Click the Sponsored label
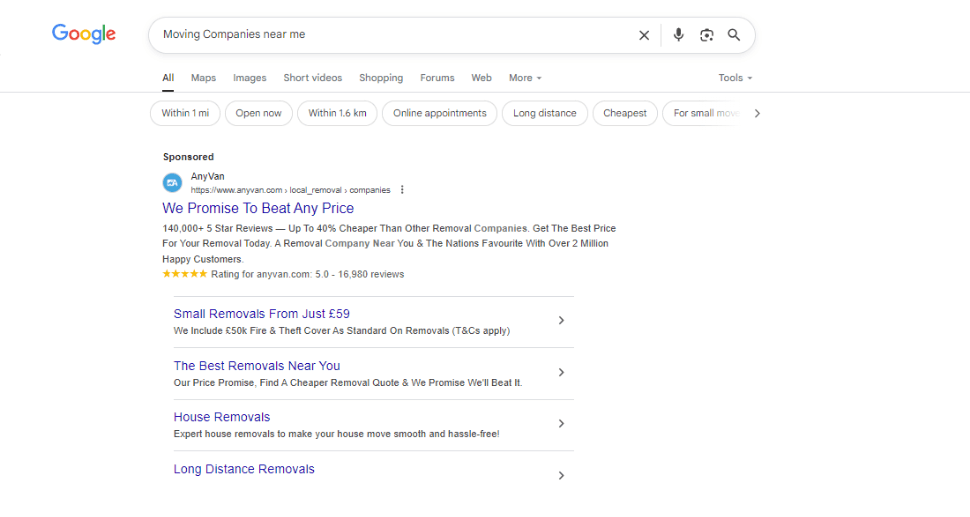970x517 pixels. 188,157
